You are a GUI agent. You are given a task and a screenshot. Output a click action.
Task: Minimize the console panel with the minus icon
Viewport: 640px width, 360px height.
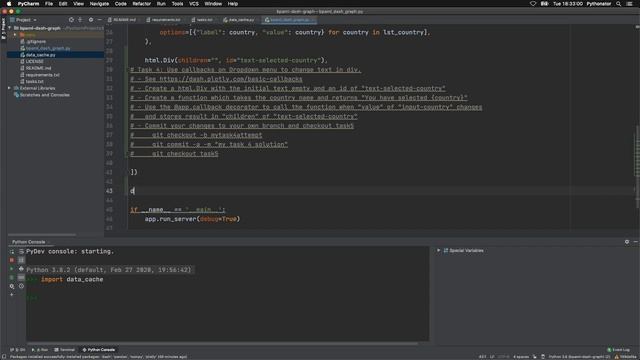pos(636,242)
